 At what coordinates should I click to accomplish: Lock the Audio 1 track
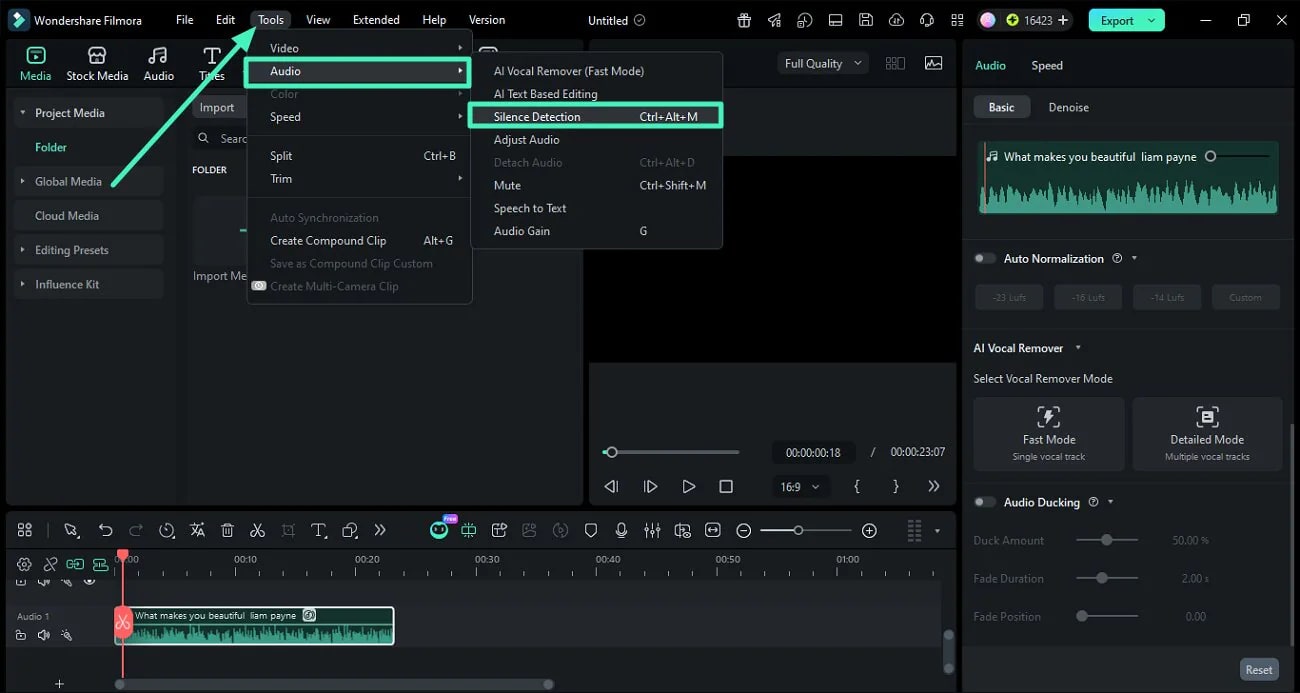(x=21, y=635)
